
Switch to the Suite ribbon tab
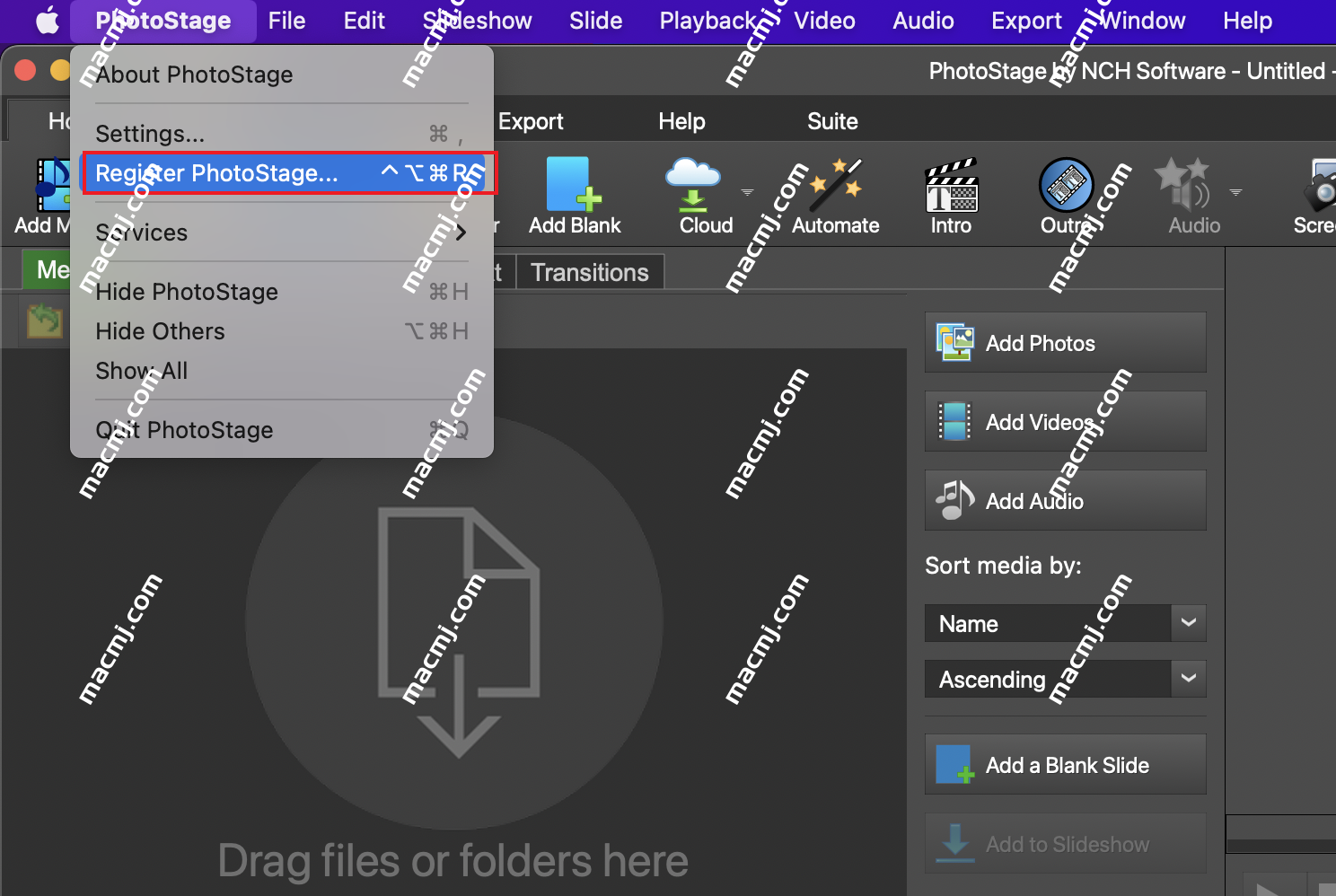click(x=832, y=121)
